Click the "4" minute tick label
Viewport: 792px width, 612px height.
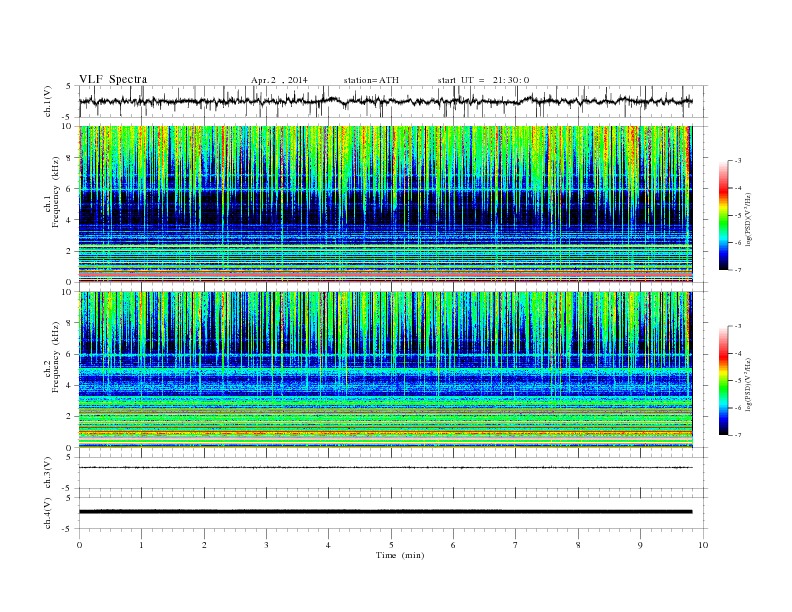pos(329,545)
